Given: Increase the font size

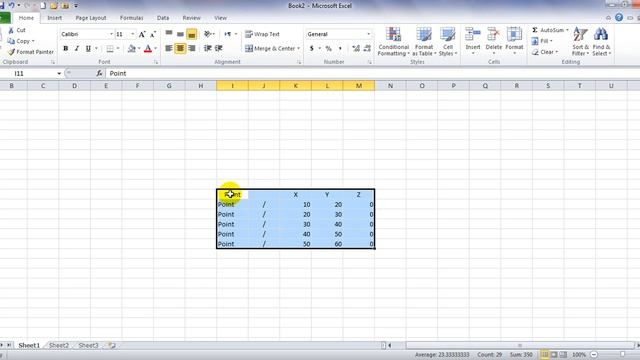Looking at the screenshot, I should (142, 34).
